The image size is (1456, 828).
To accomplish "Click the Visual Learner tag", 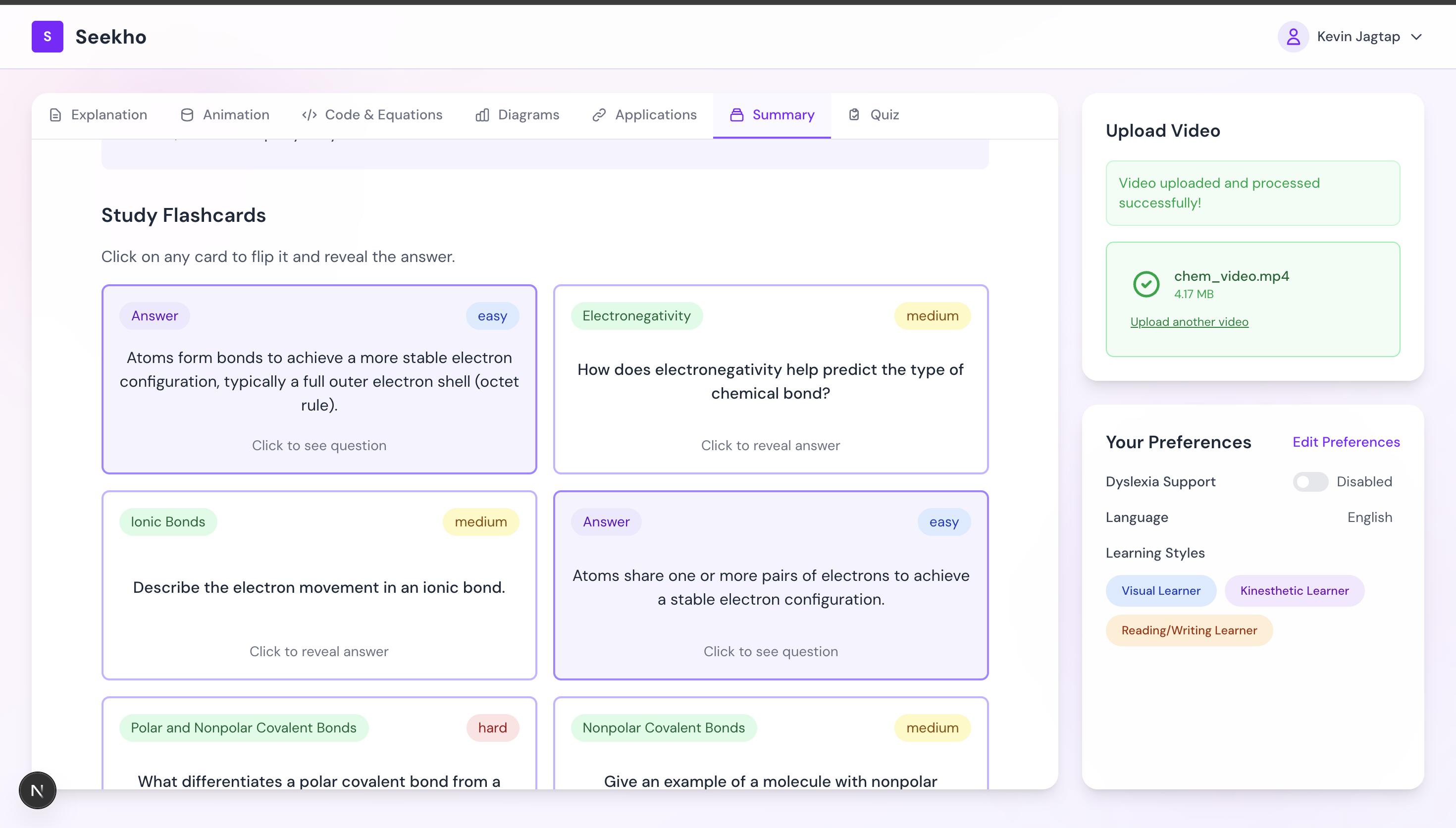I will tap(1160, 590).
